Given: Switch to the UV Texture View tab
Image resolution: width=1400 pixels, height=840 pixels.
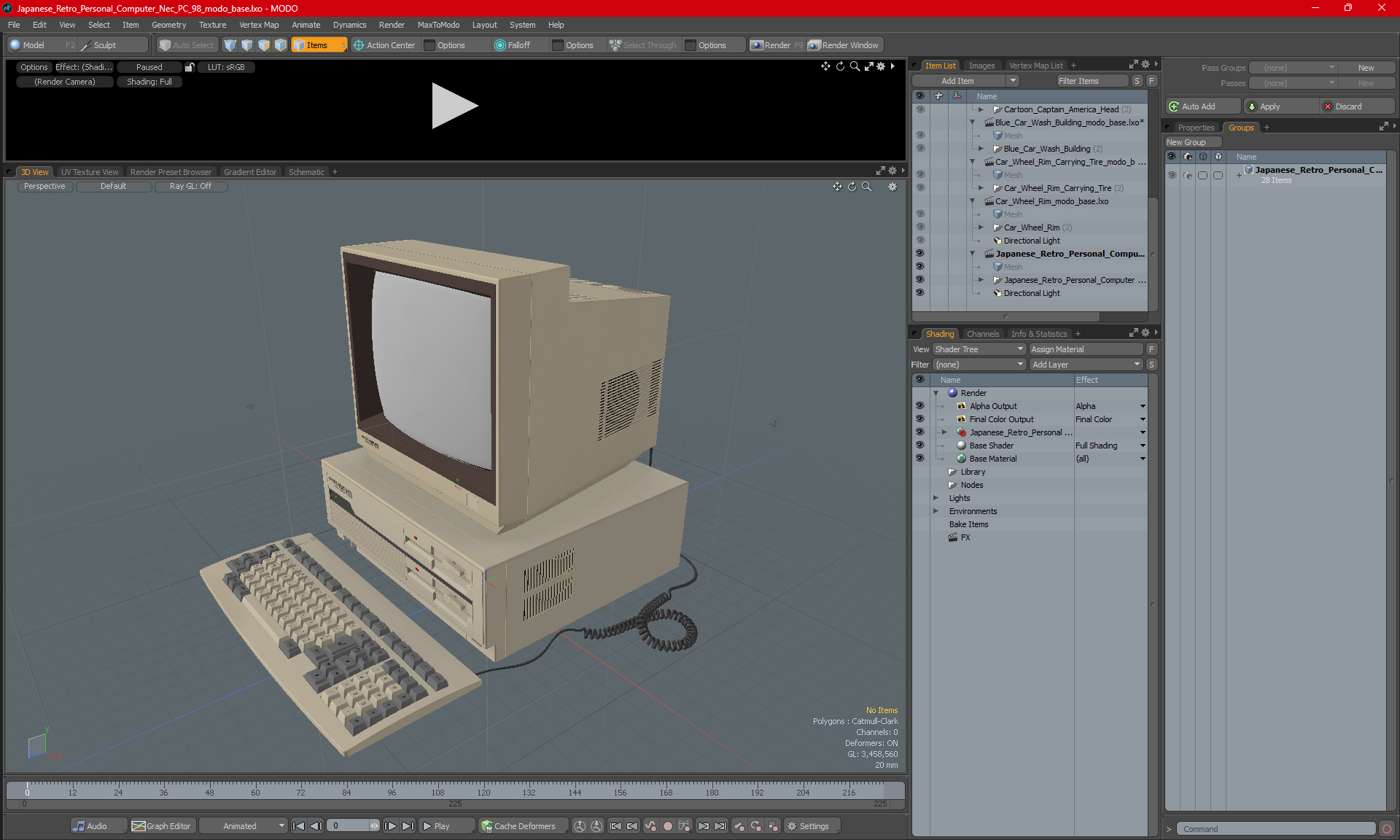Looking at the screenshot, I should [x=89, y=172].
